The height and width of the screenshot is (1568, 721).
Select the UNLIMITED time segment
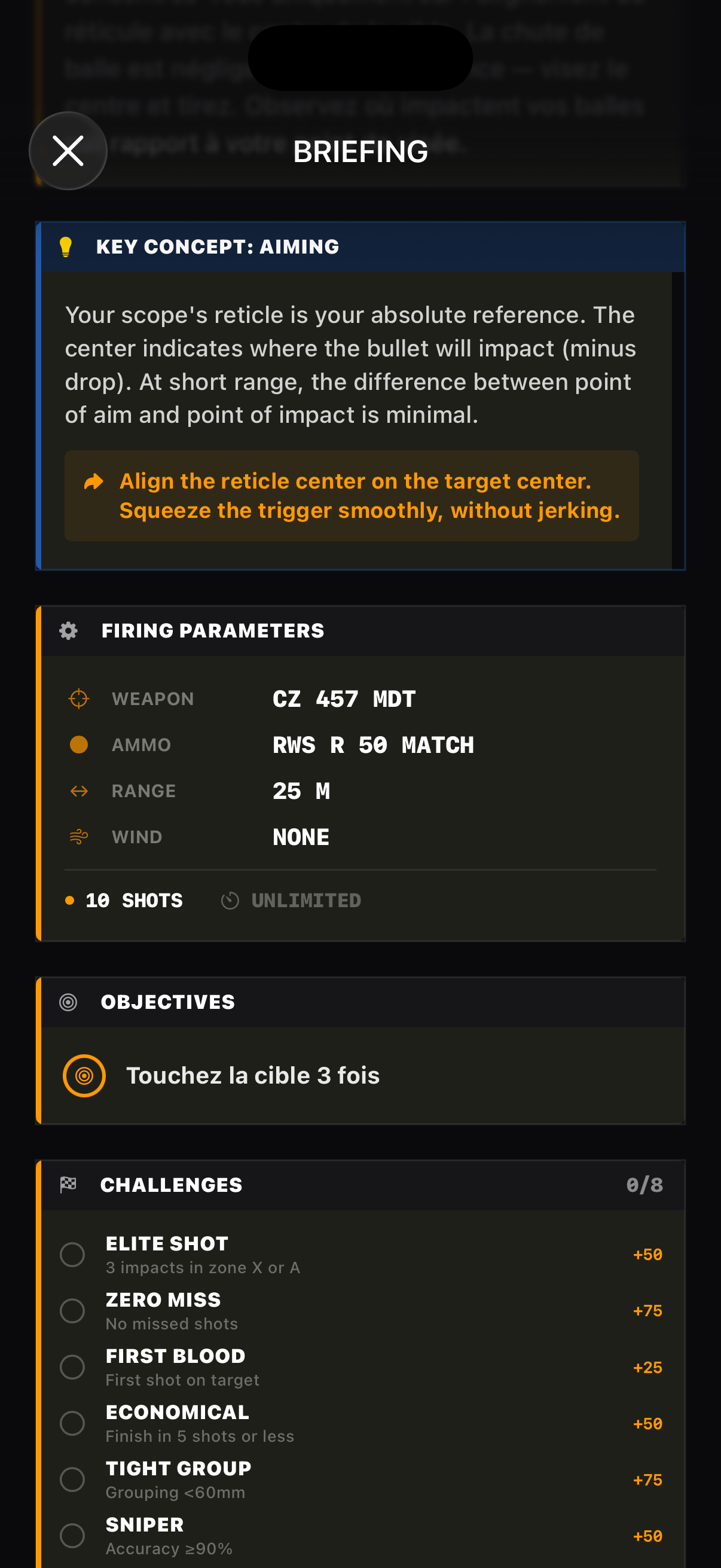point(306,900)
